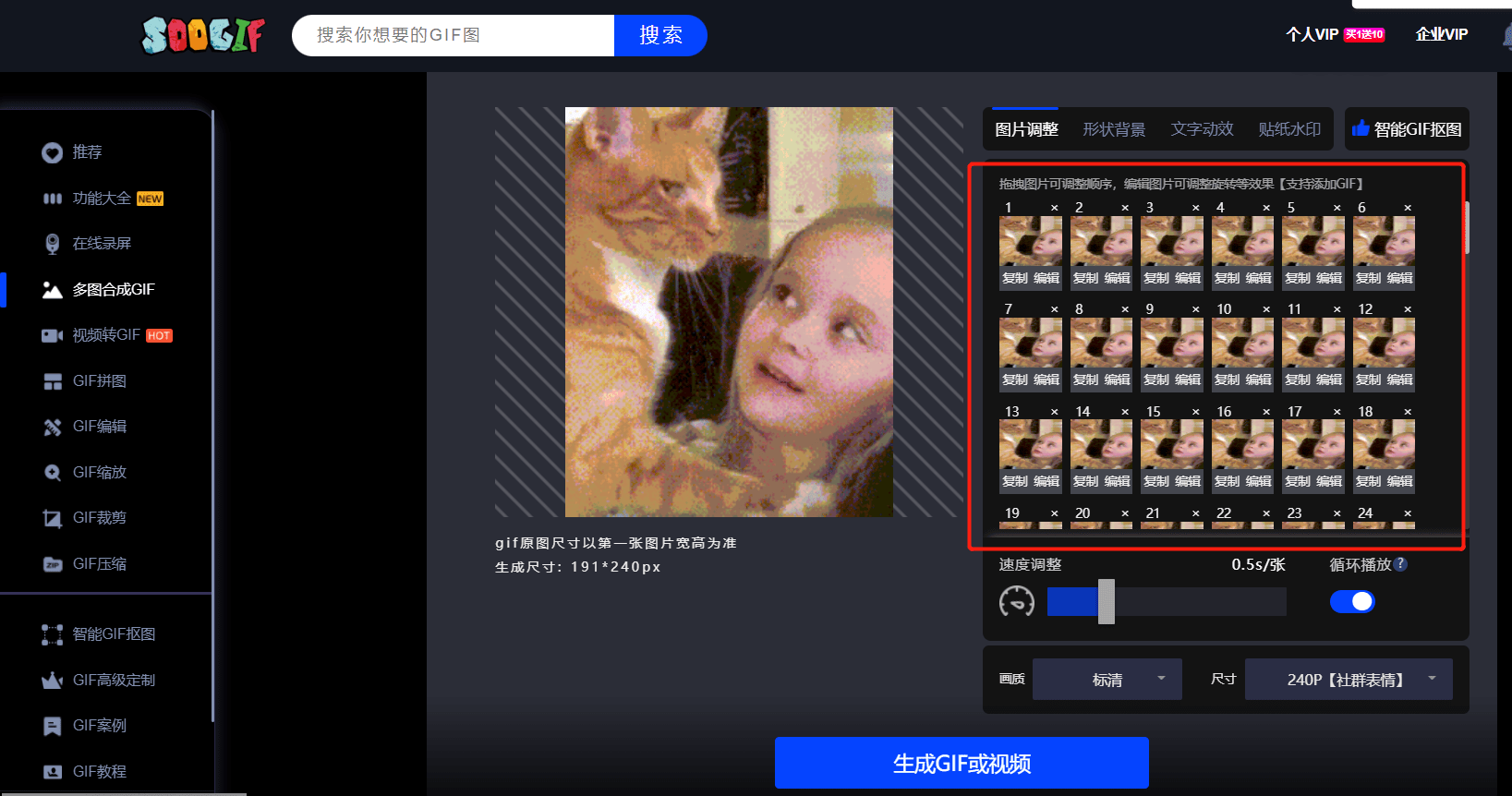Open the 贴纸水印 tab

(x=1289, y=129)
